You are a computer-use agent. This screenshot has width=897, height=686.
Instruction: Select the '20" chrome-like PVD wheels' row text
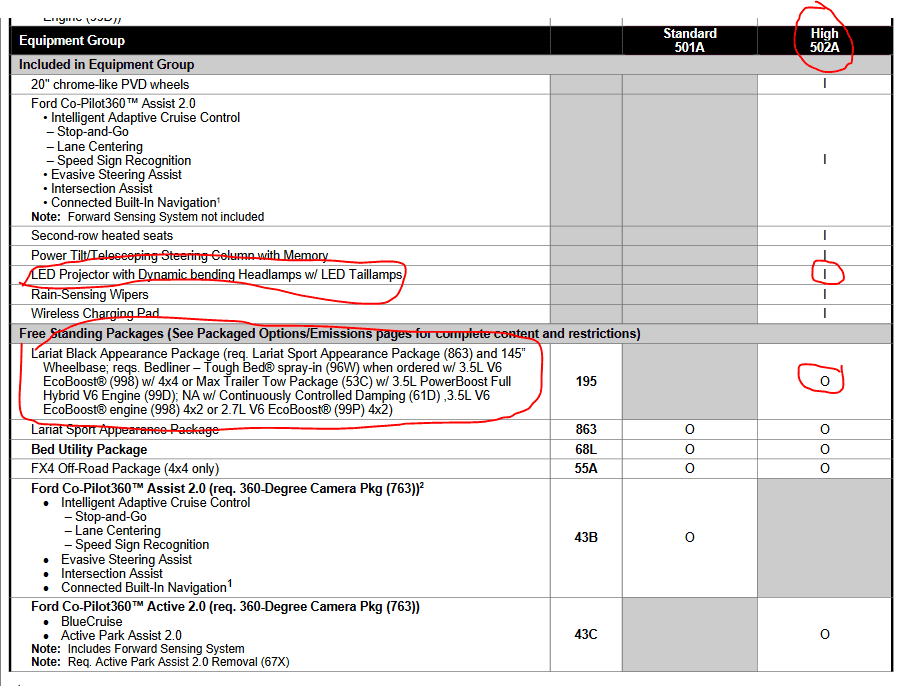tap(110, 85)
